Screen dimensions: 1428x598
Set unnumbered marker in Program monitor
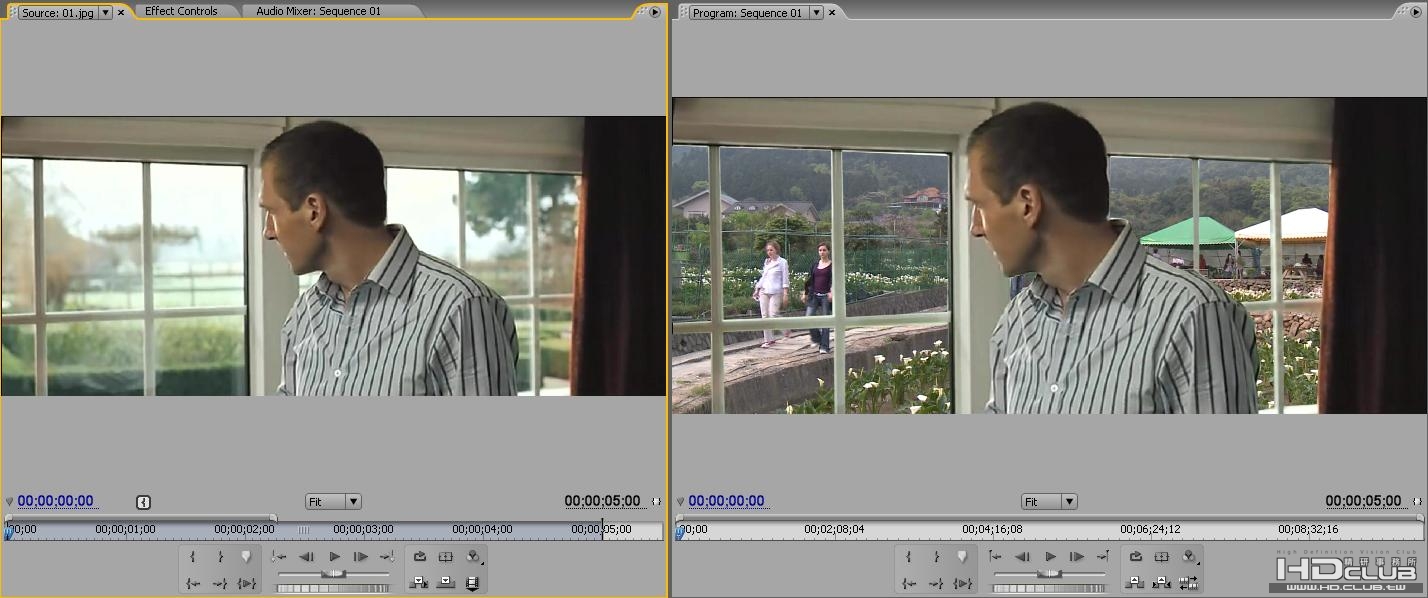coord(963,557)
